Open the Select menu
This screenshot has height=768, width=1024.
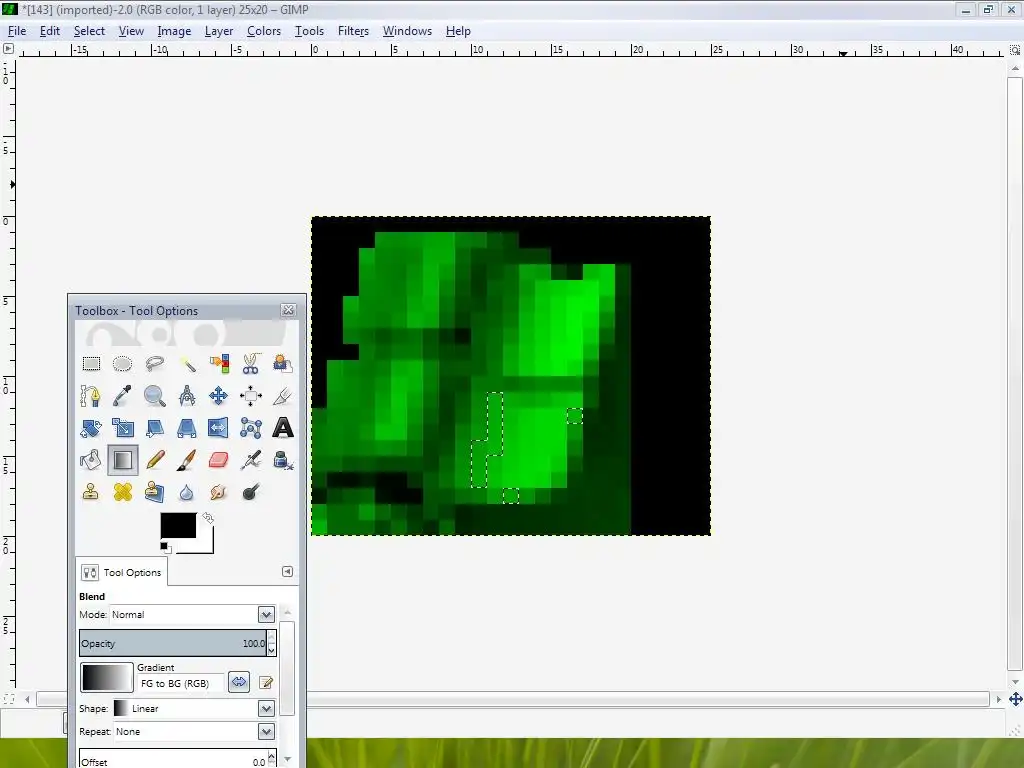pyautogui.click(x=89, y=31)
